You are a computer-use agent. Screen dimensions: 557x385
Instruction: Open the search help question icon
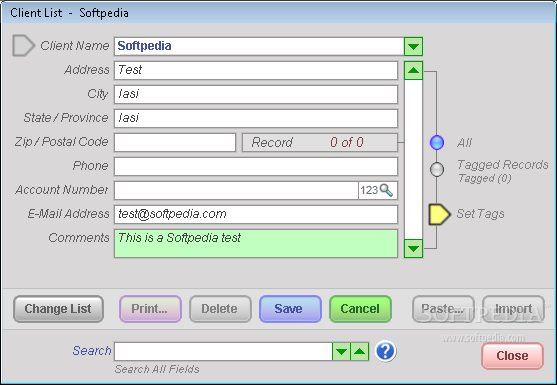pyautogui.click(x=385, y=352)
